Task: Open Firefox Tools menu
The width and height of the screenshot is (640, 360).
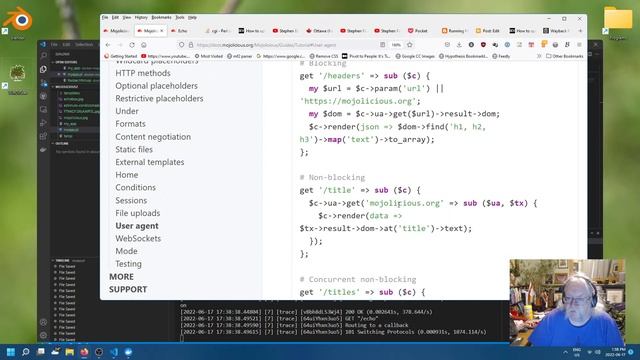Action: pos(180,18)
